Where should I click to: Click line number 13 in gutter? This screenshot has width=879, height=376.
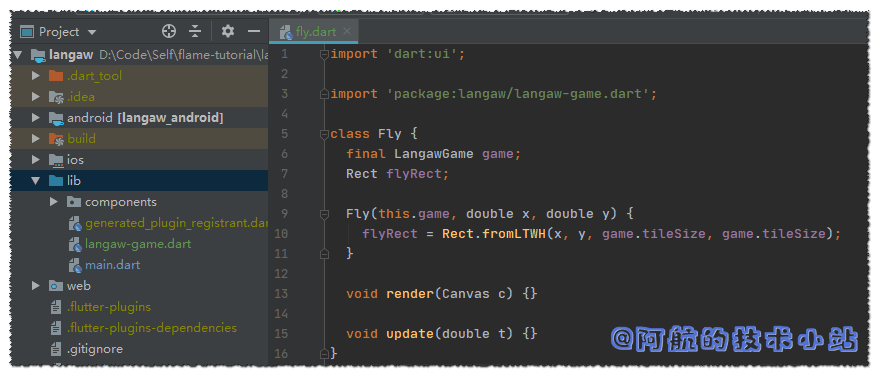[281, 294]
